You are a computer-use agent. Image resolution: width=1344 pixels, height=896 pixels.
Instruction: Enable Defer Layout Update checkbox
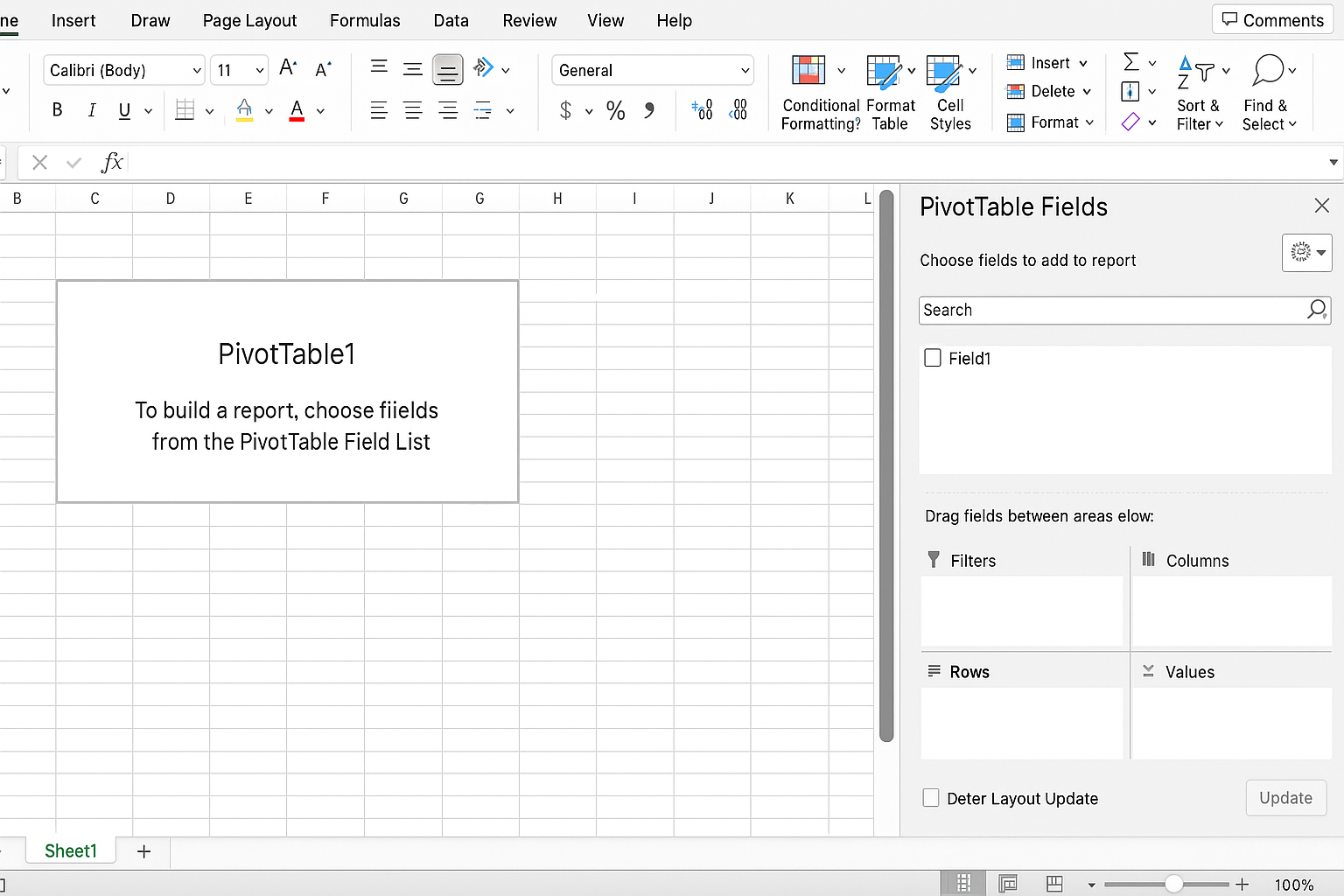coord(931,798)
